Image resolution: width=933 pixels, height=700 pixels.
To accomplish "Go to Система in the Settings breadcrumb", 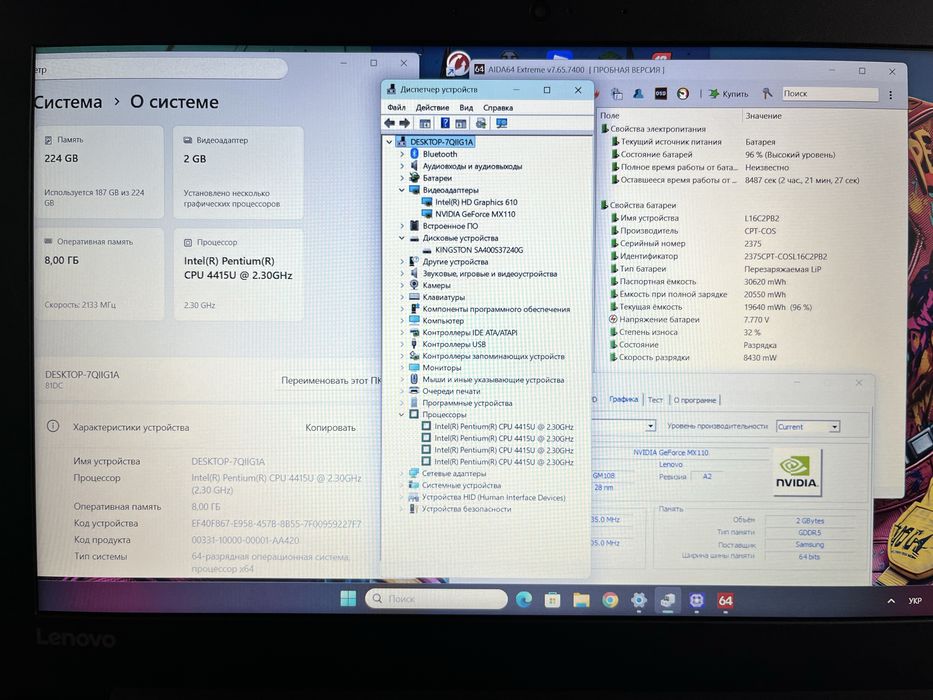I will 68,102.
